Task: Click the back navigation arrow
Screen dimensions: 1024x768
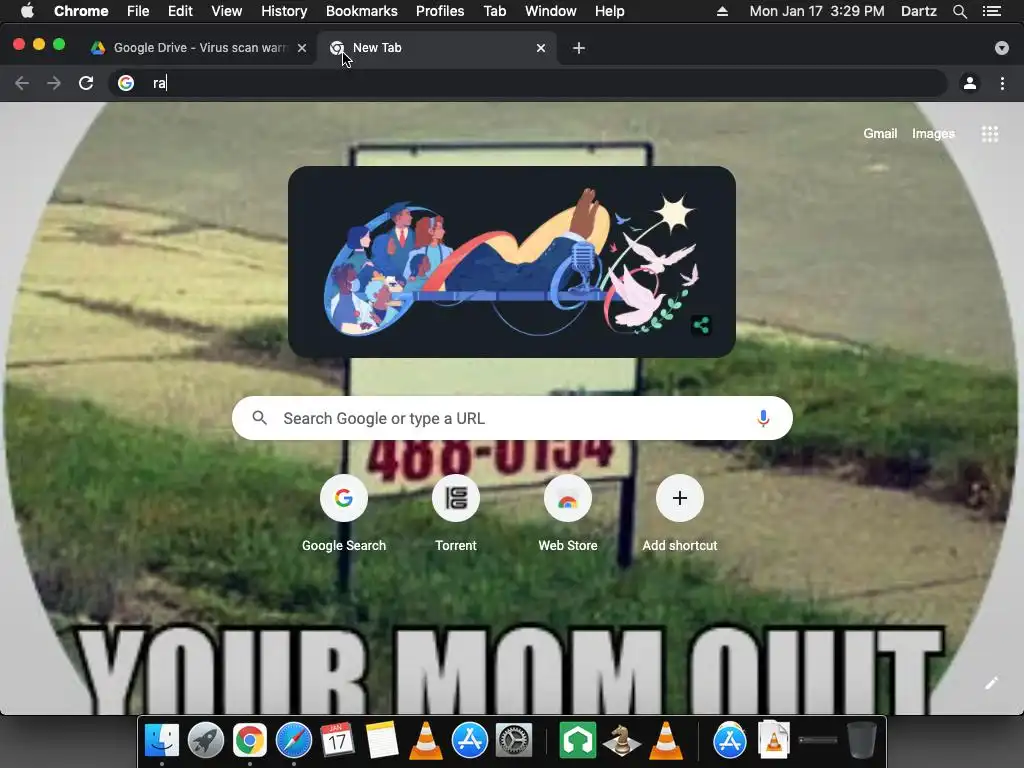Action: tap(22, 83)
